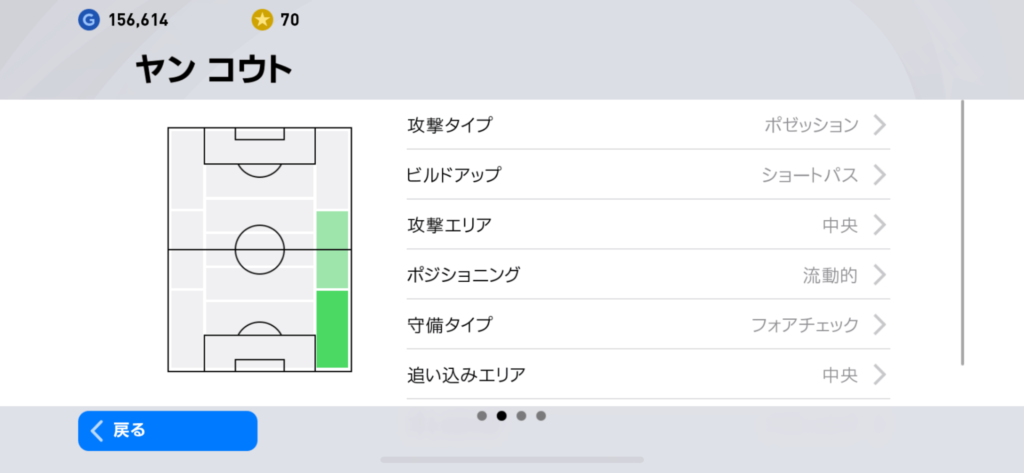Select the 守備タイプ row label
Screen dimensions: 1024x473
click(x=449, y=325)
